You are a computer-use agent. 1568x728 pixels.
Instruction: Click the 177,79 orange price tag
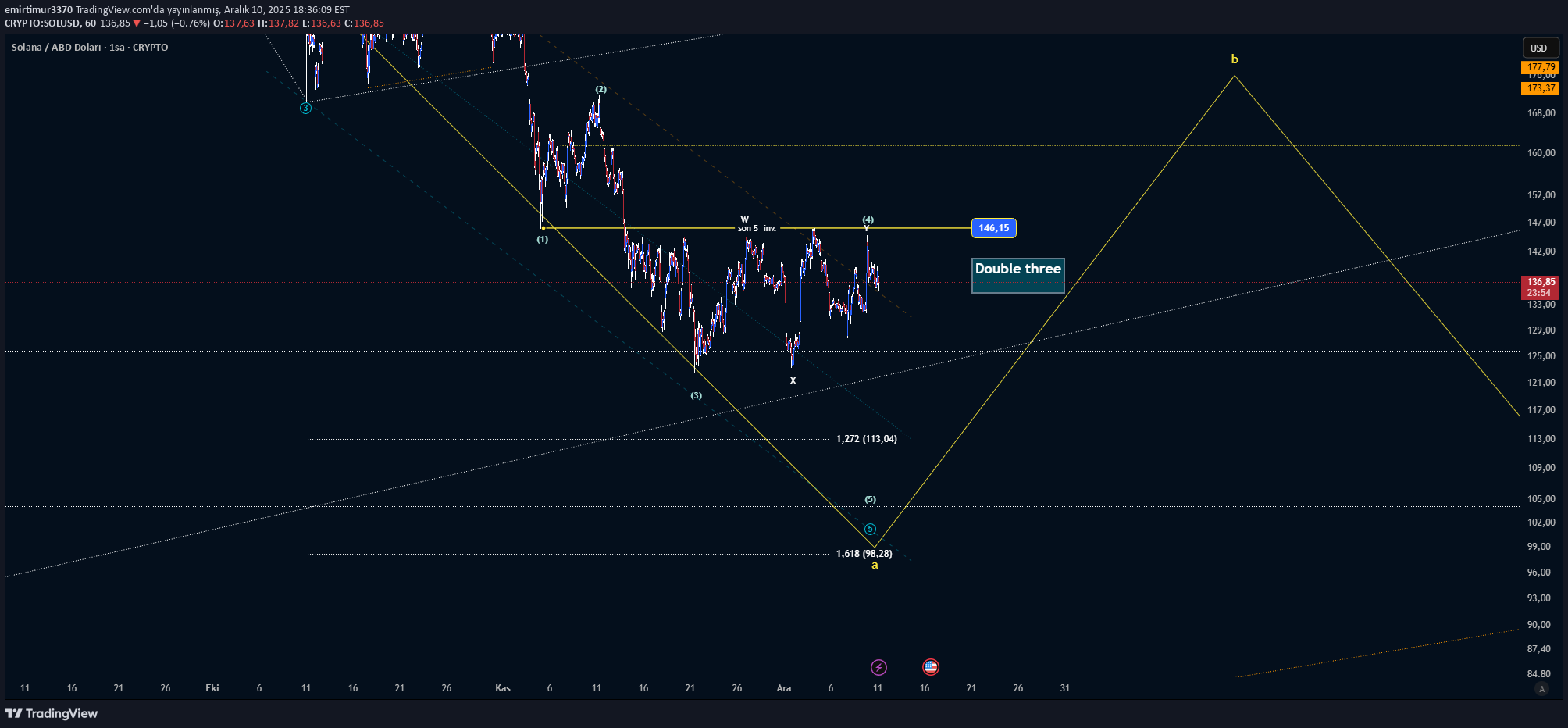tap(1540, 67)
